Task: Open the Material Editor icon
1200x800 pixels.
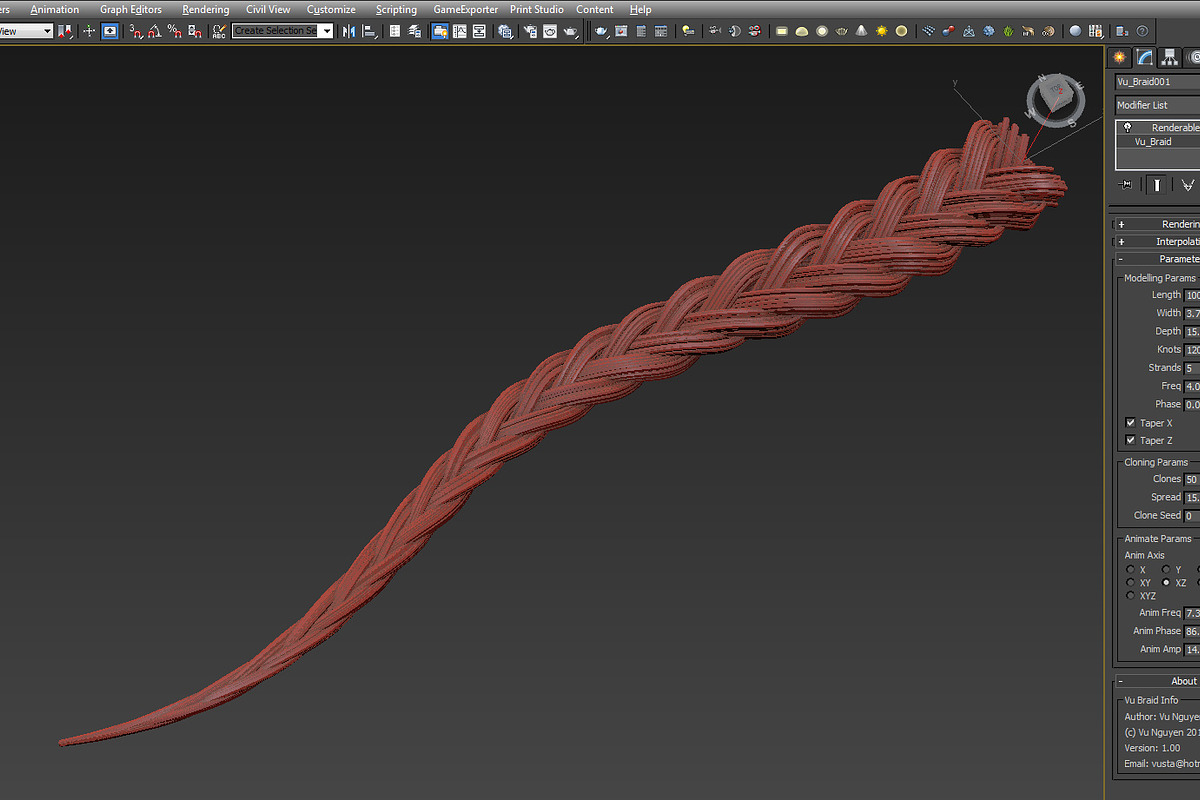Action: (x=505, y=31)
